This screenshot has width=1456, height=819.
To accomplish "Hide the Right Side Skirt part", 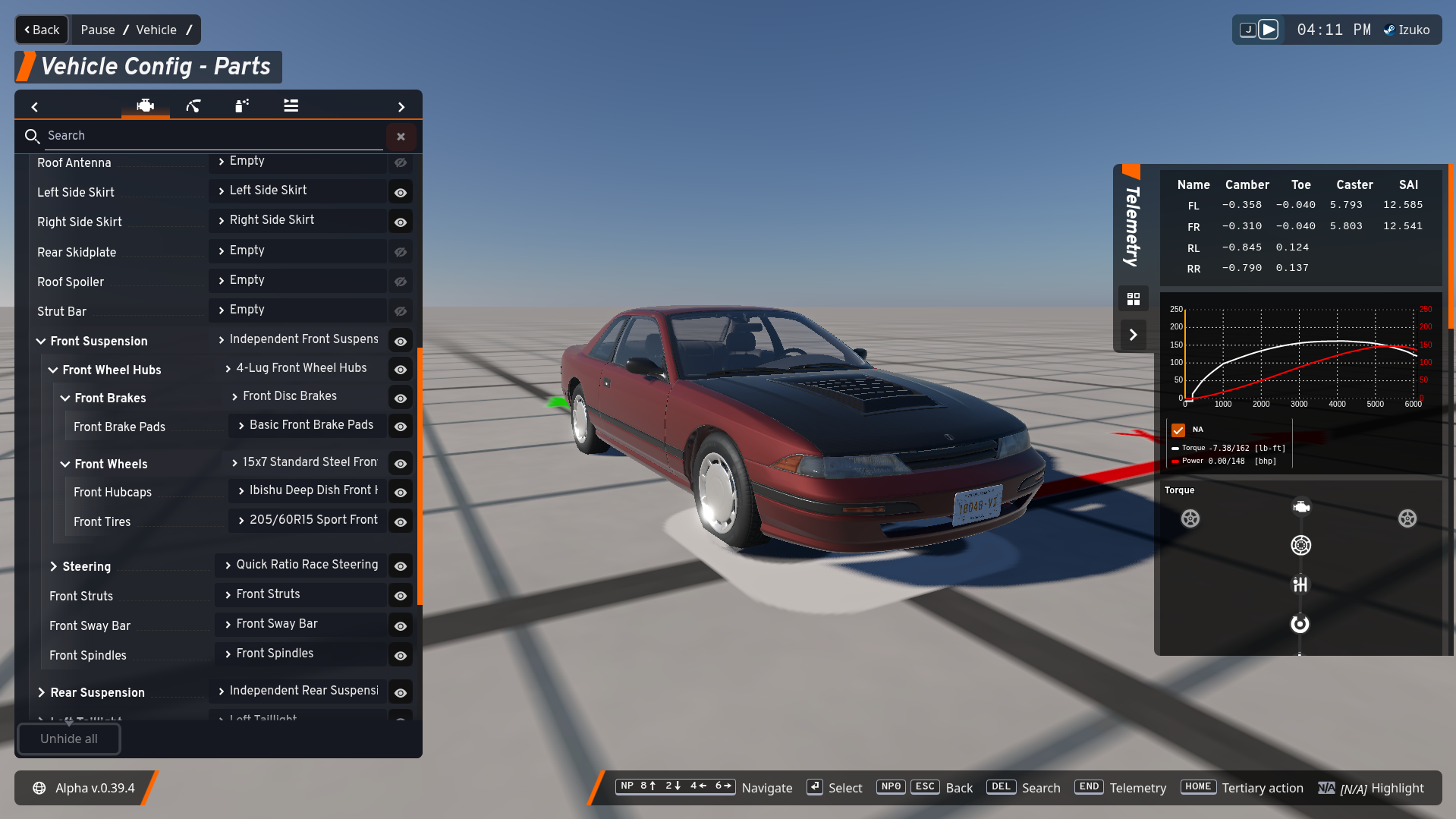I will [401, 222].
